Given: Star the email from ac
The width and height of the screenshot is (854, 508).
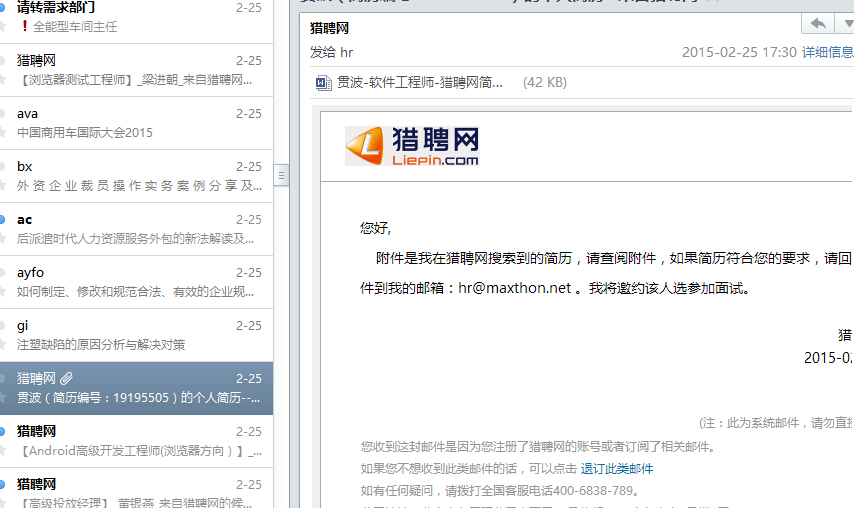Looking at the screenshot, I should click(x=2, y=238).
